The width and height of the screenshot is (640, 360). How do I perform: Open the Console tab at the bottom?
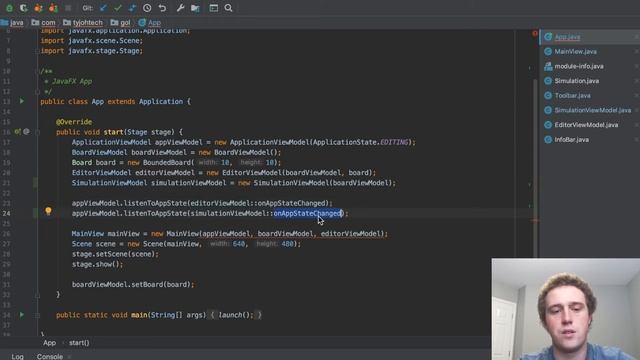pyautogui.click(x=50, y=356)
